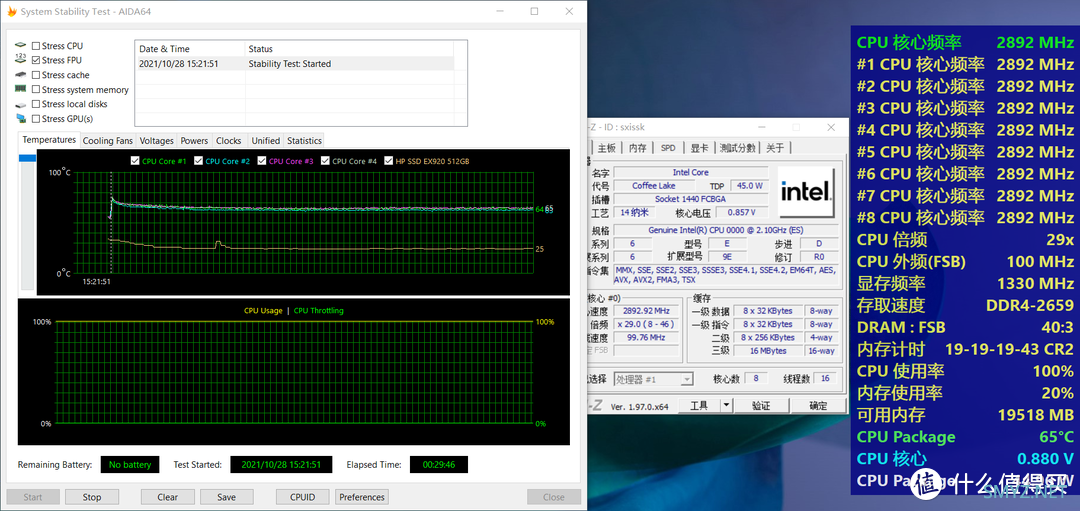Open the Unified tab

265,140
